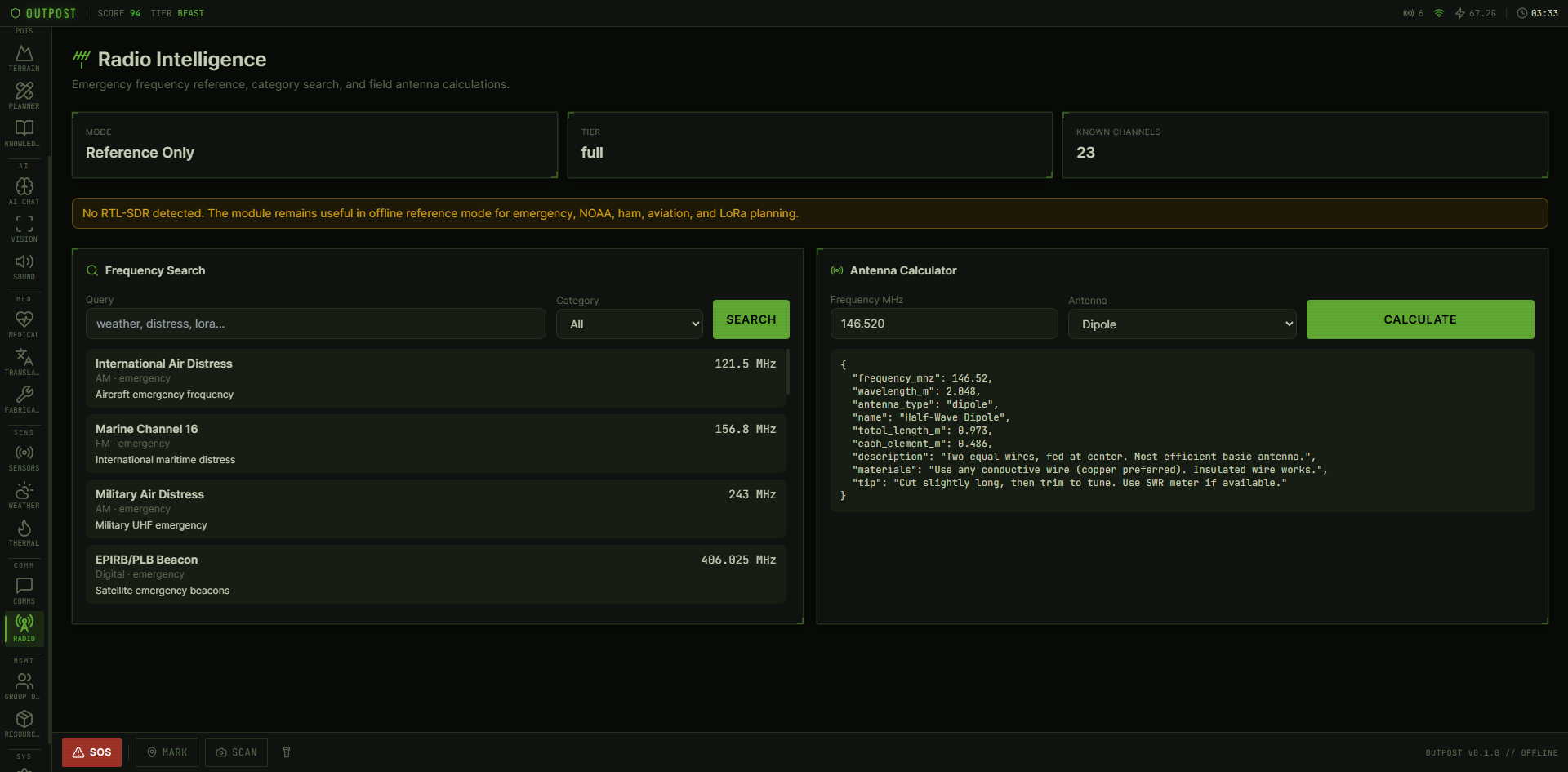Open the Knowledge section in sidebar
The height and width of the screenshot is (772, 1568).
tap(24, 133)
